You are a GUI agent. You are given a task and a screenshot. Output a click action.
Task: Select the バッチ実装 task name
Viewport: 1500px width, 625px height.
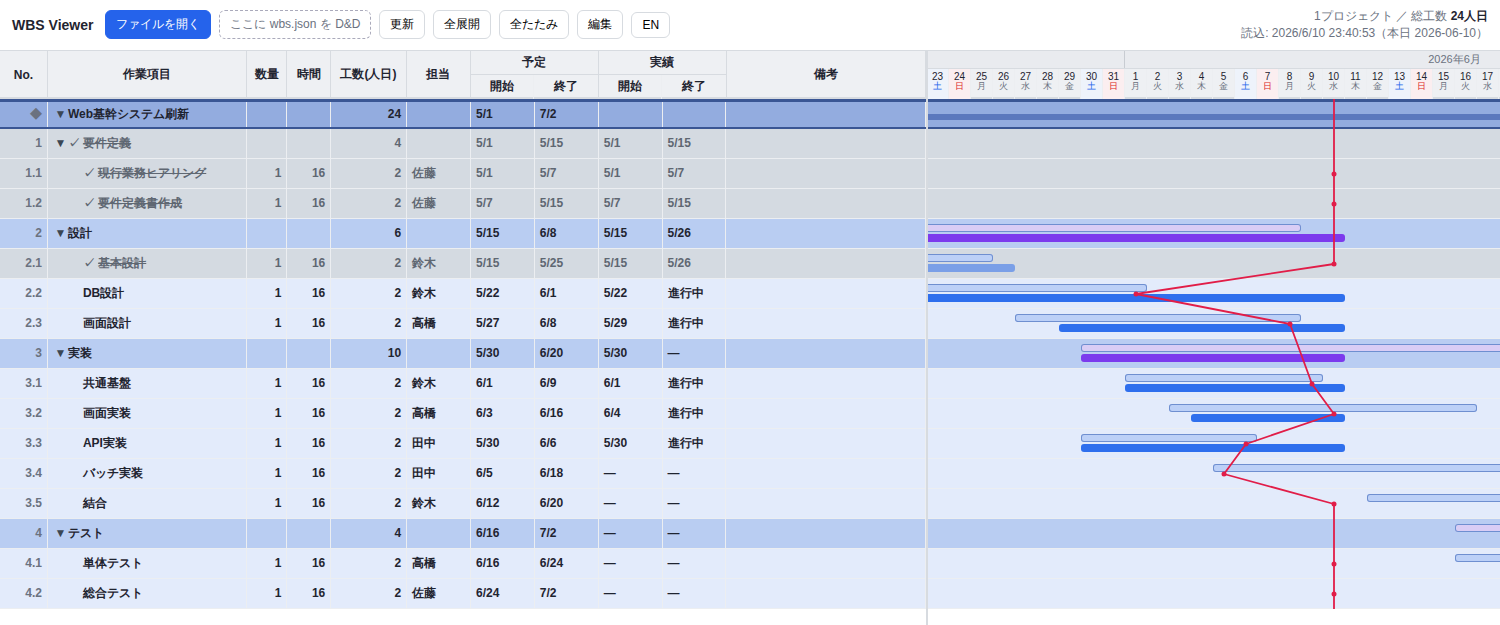(x=113, y=473)
